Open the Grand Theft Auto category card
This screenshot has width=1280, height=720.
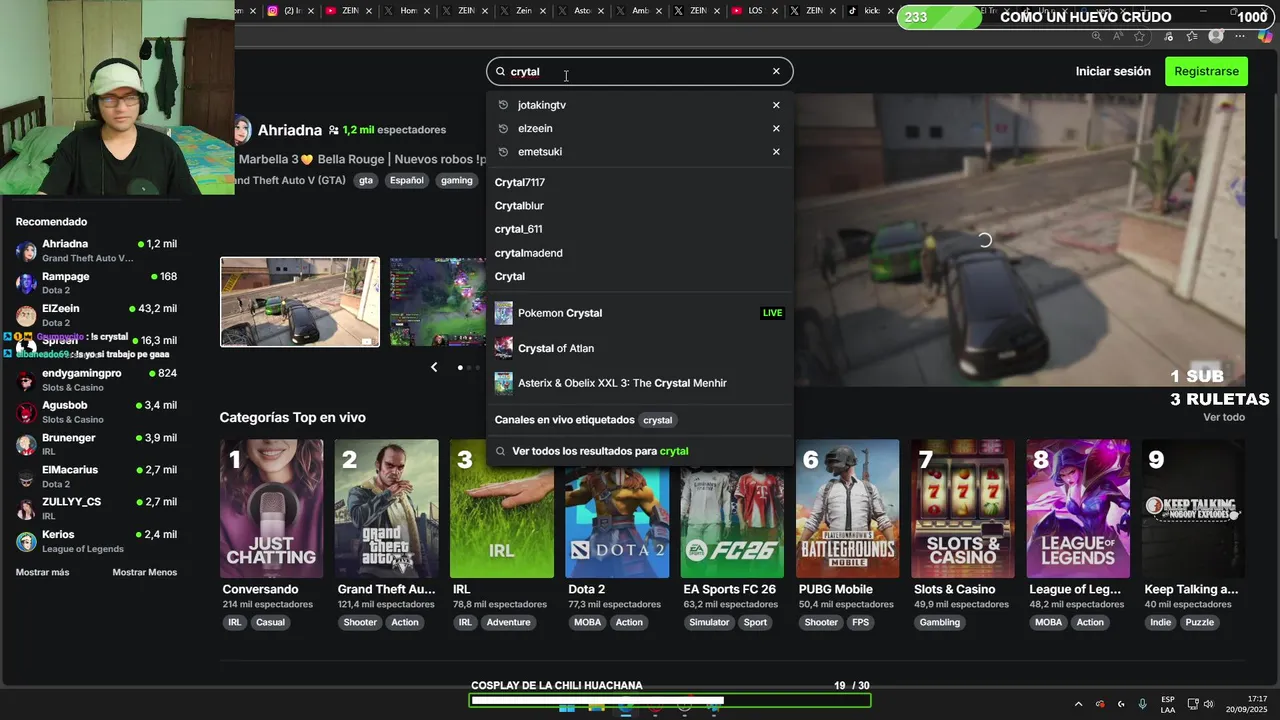387,509
